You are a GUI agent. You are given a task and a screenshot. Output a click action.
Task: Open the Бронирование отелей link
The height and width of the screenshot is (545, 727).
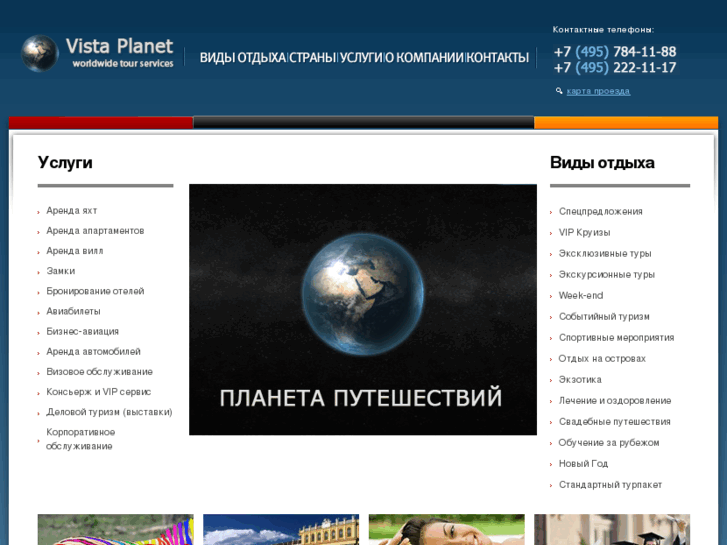[x=95, y=291]
